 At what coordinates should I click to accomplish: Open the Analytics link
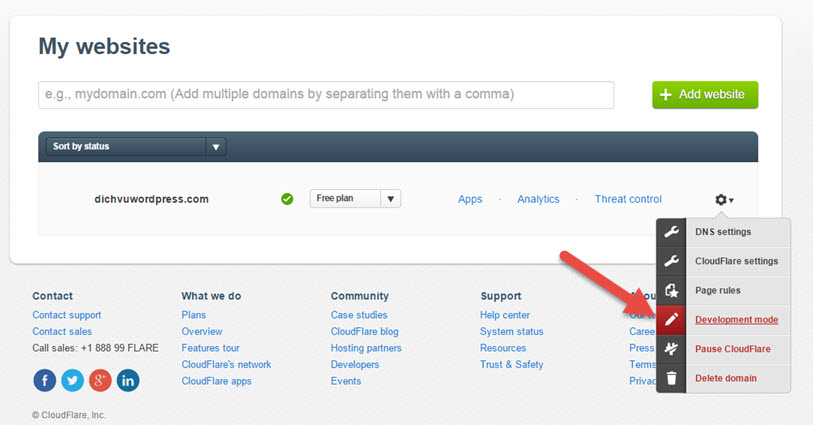[538, 199]
